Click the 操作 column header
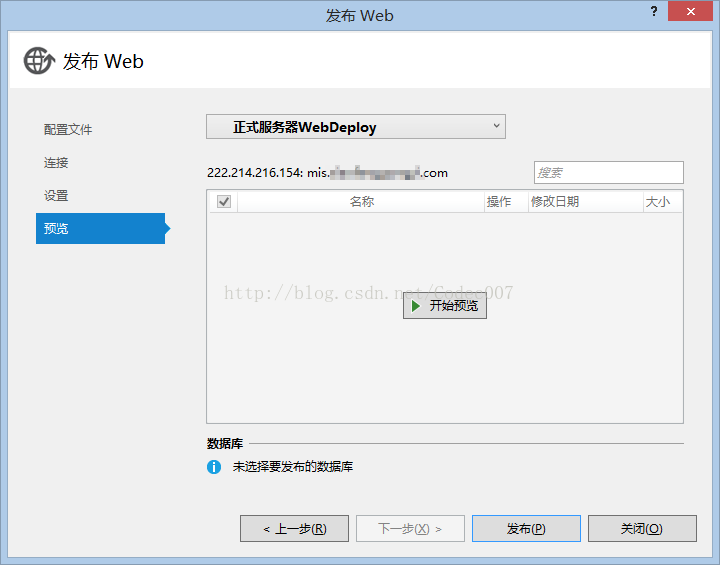The height and width of the screenshot is (565, 720). (499, 201)
